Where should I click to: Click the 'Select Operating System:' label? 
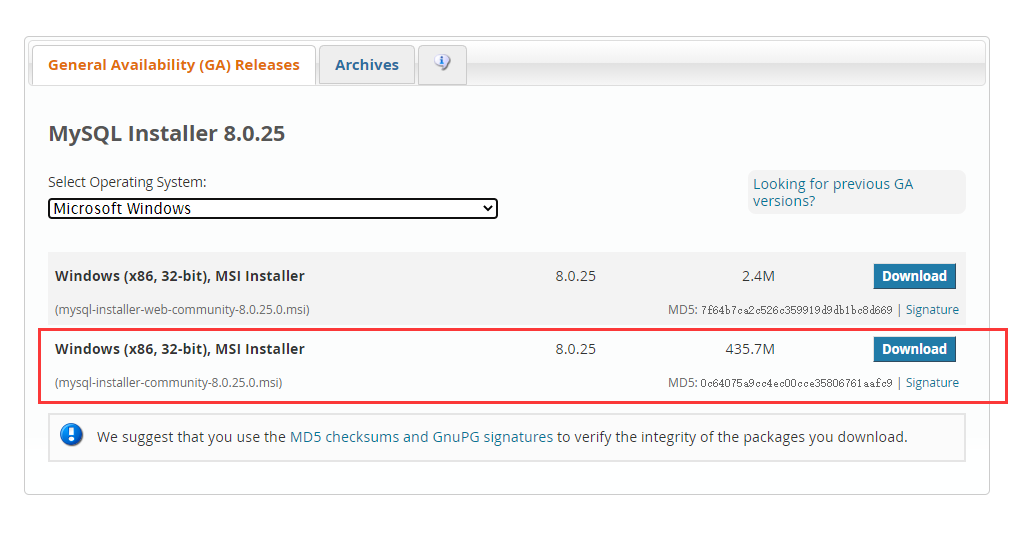pyautogui.click(x=127, y=182)
